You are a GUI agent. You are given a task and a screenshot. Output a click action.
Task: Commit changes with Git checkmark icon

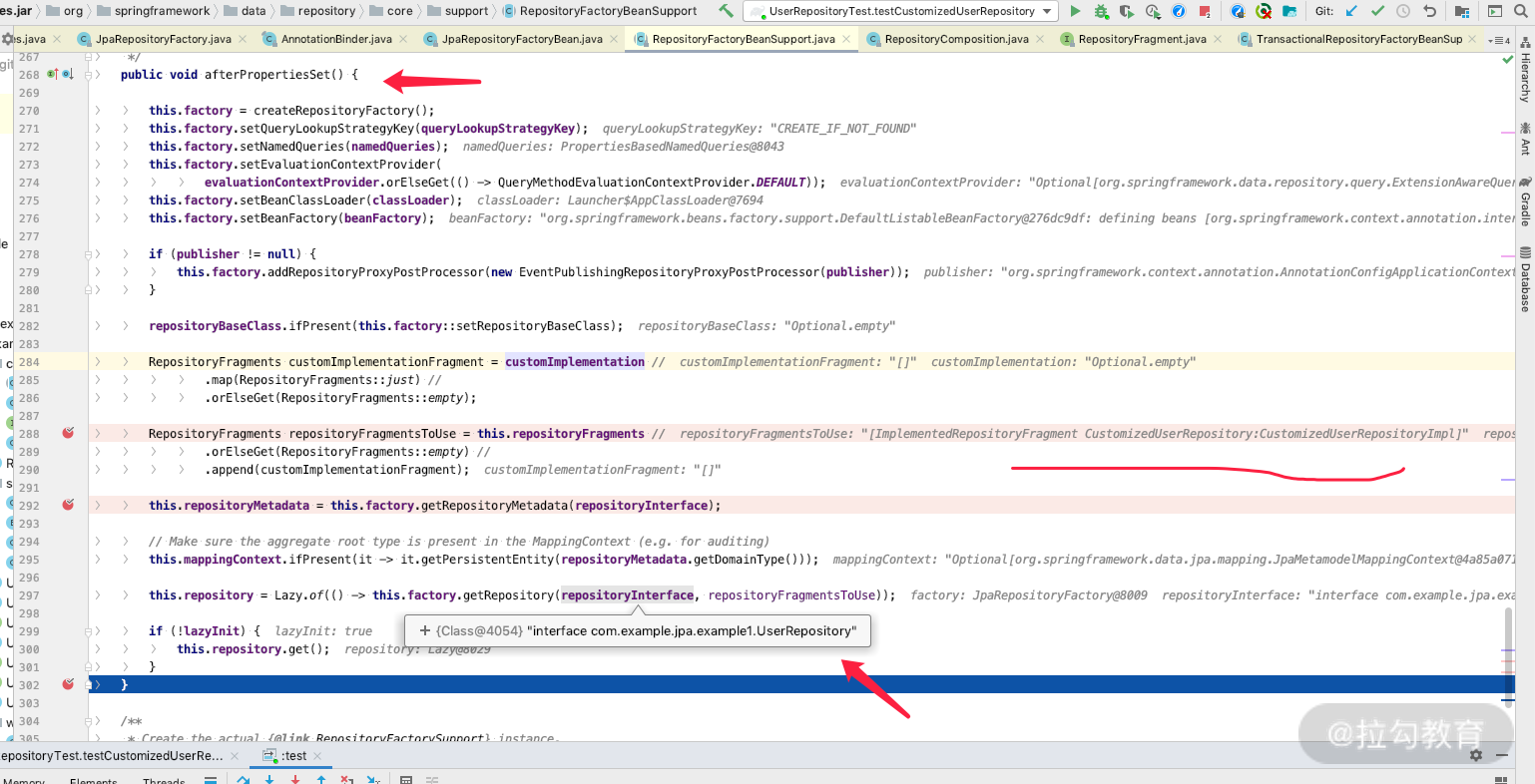pyautogui.click(x=1377, y=11)
